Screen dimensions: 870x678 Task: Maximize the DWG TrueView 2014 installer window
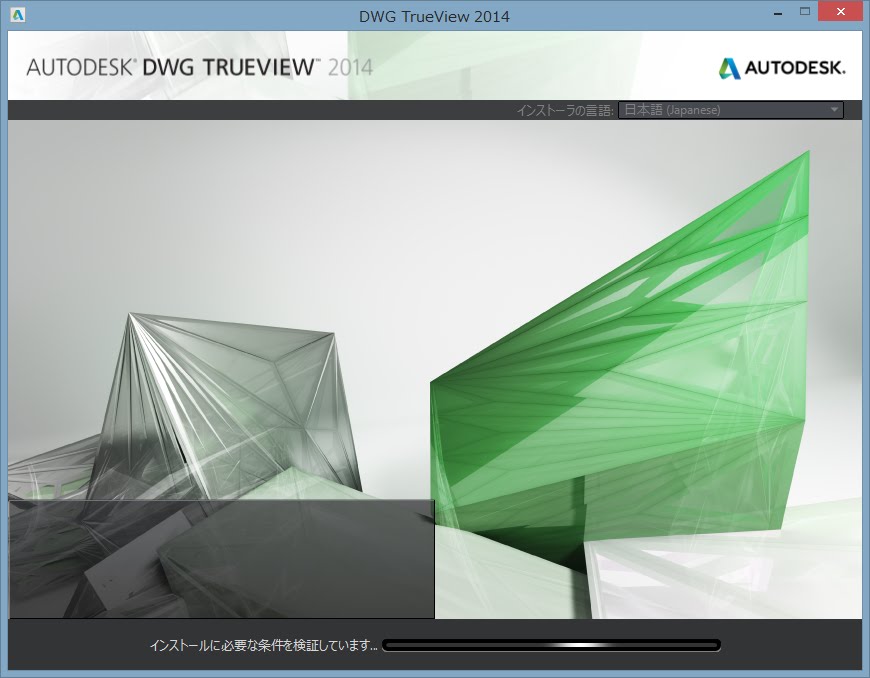805,12
